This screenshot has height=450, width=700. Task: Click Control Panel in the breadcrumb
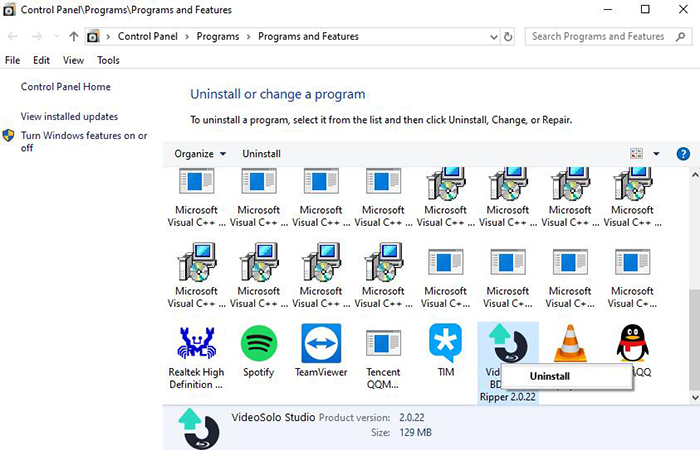click(x=148, y=37)
